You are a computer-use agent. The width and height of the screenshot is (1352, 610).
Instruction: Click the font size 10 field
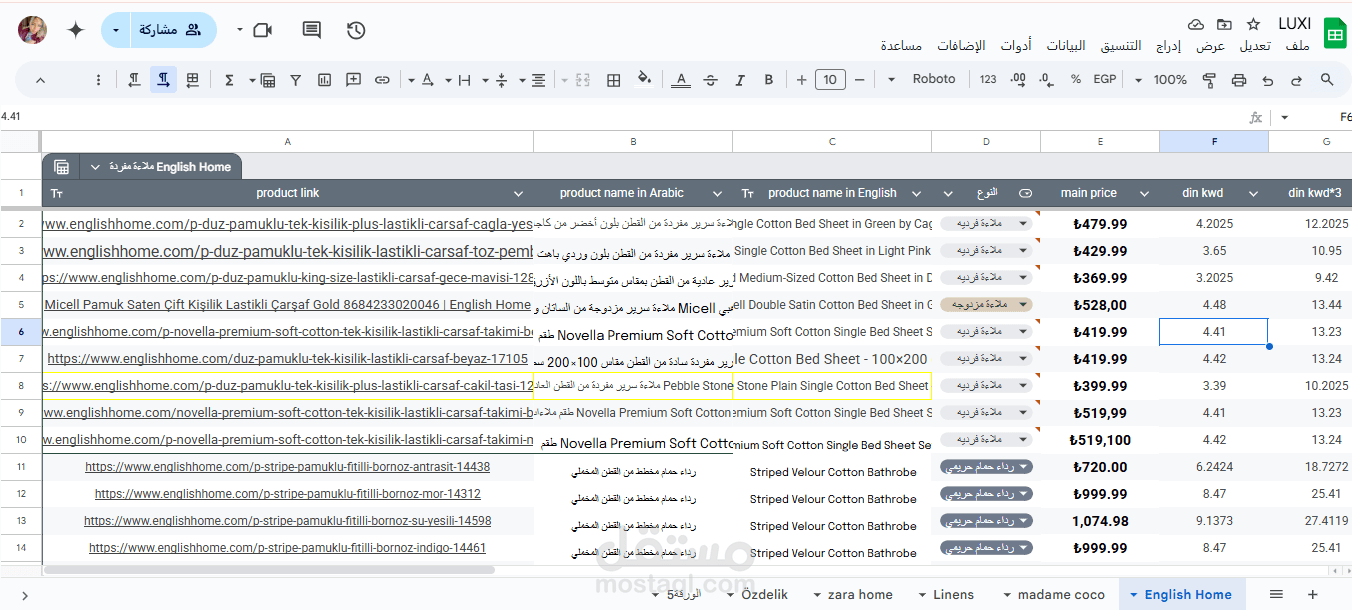830,80
